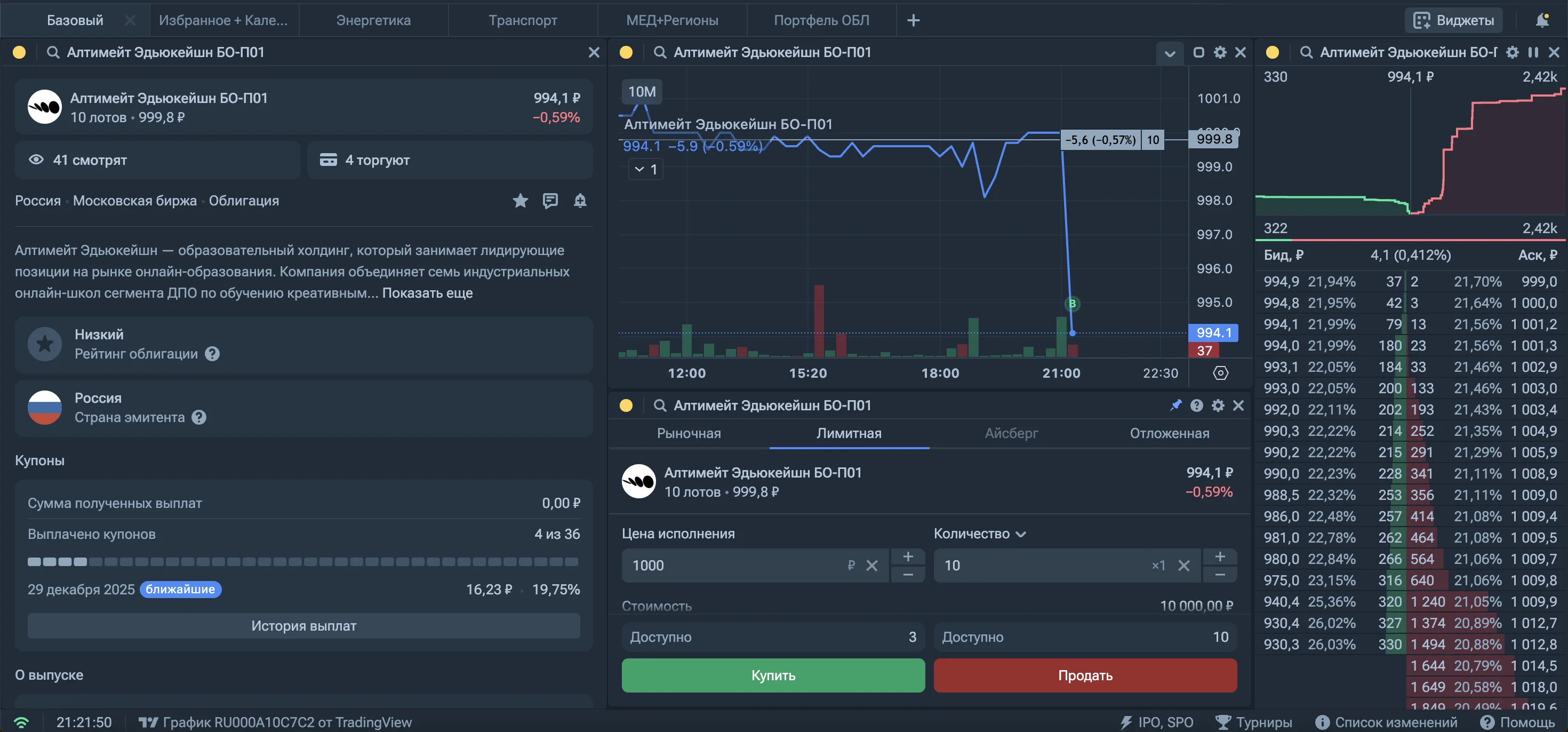Image resolution: width=1568 pixels, height=732 pixels.
Task: Expand description with Показать еще
Action: 427,293
